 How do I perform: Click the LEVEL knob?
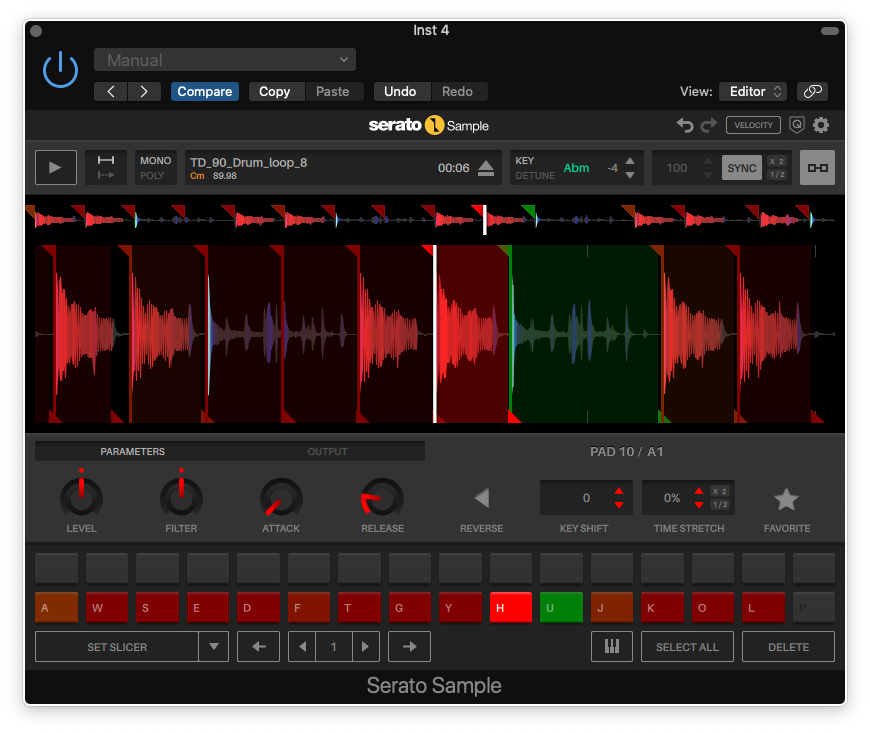pyautogui.click(x=81, y=497)
